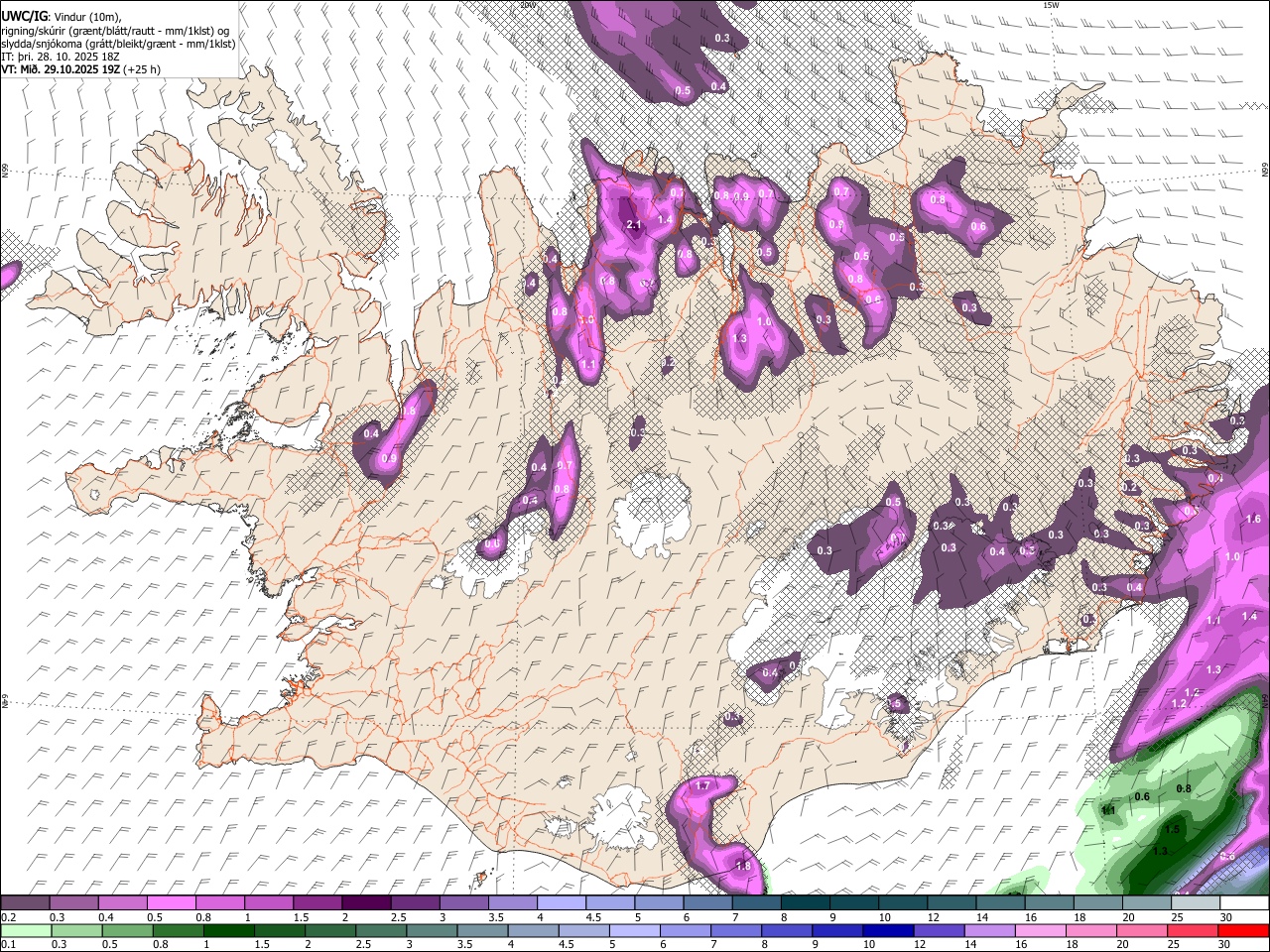Click the 'rigning/skúrir' legend description line

coord(115,31)
